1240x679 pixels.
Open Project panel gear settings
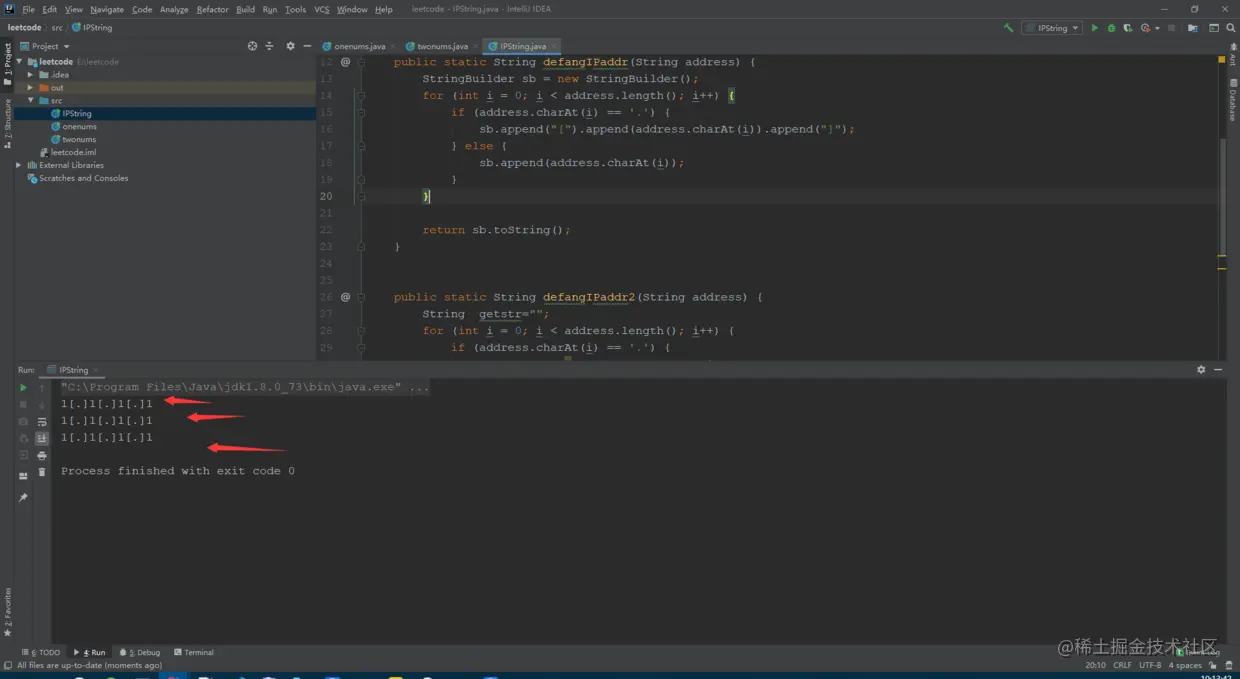(x=290, y=46)
